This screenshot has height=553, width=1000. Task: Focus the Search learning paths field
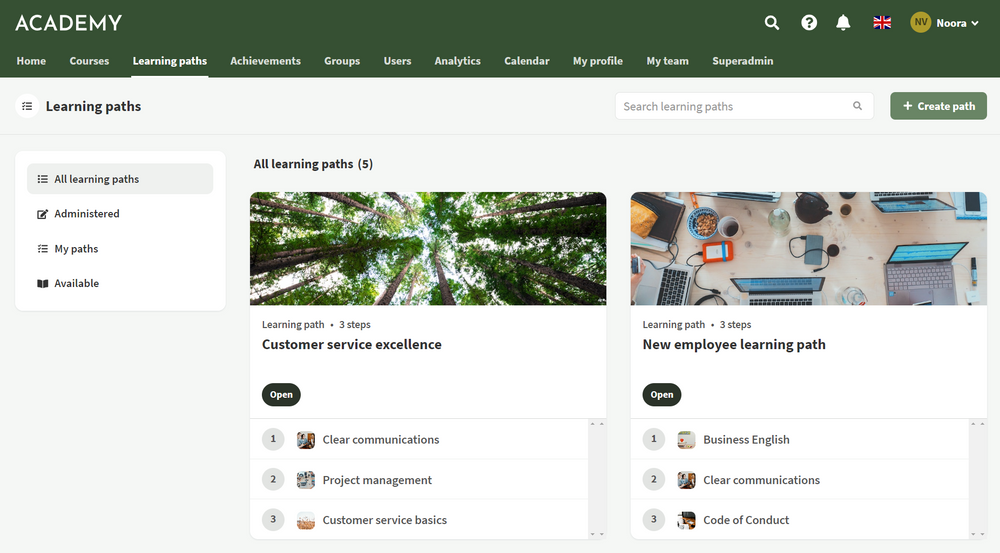[744, 106]
